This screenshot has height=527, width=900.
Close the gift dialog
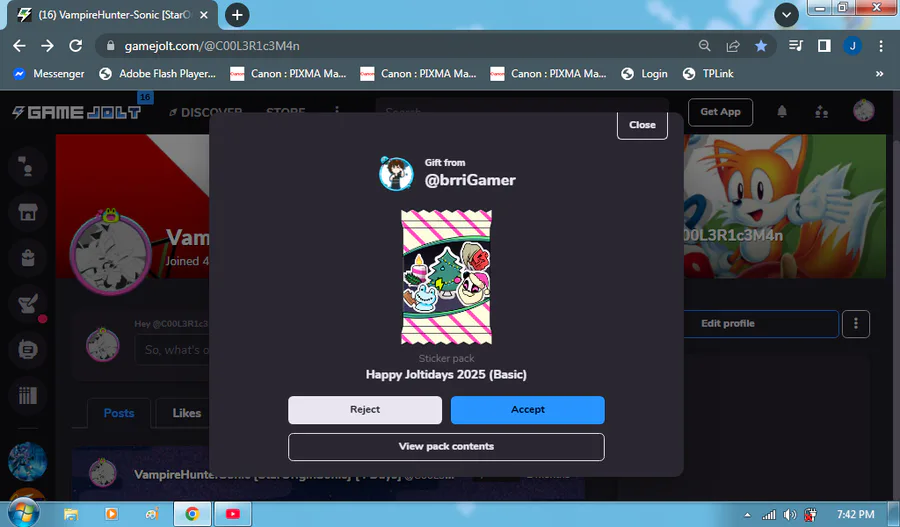click(x=642, y=125)
